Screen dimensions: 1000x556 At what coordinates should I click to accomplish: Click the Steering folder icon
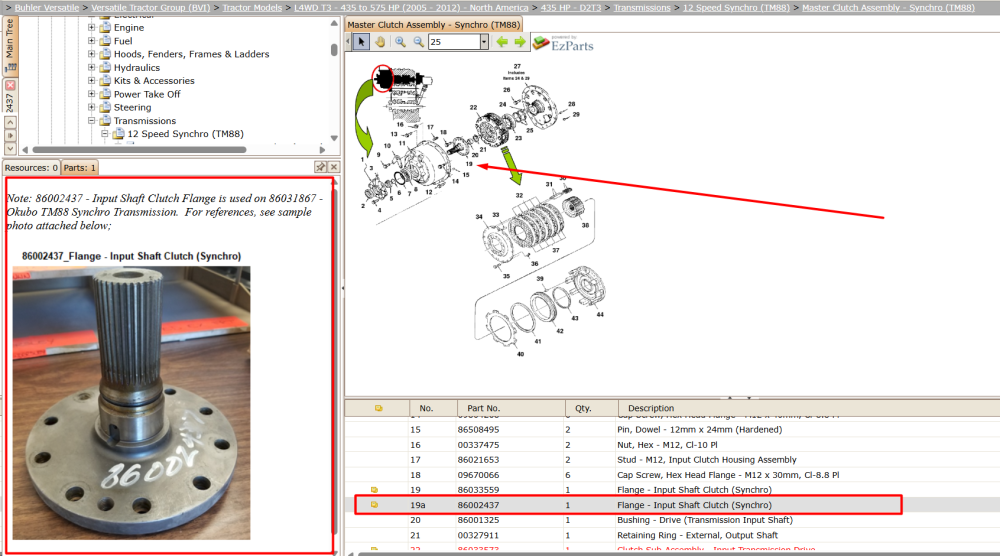[x=105, y=107]
